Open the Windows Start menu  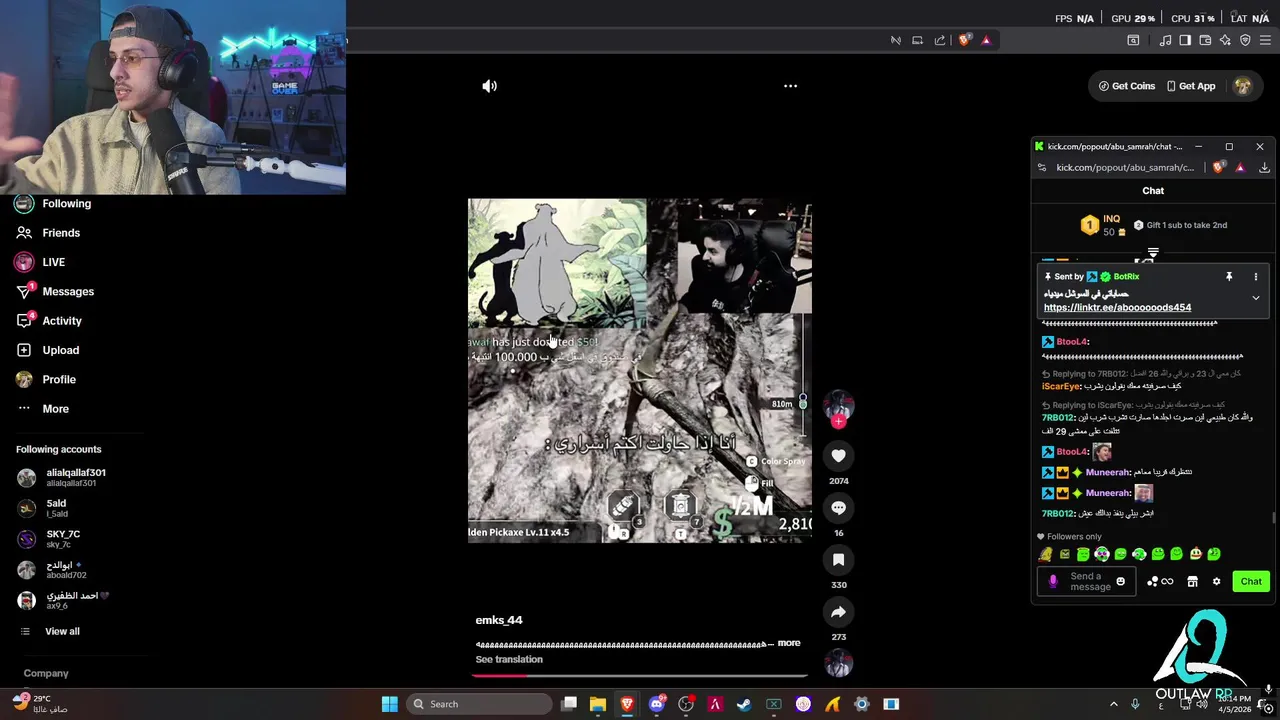point(389,704)
